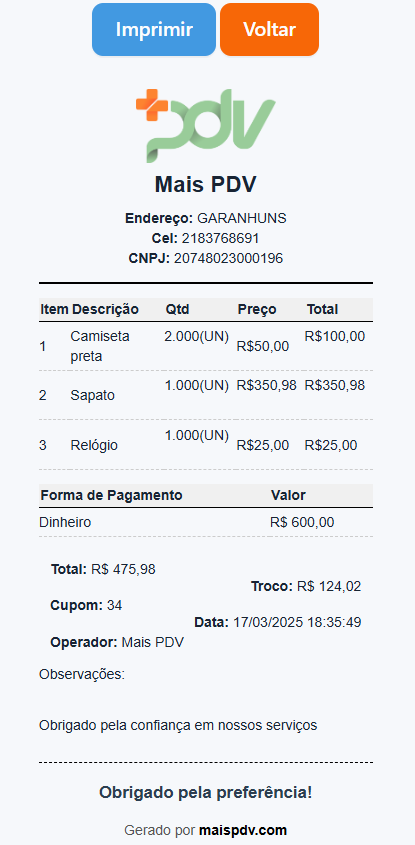This screenshot has height=845, width=415.
Task: Click the orange Voltar button
Action: click(269, 30)
